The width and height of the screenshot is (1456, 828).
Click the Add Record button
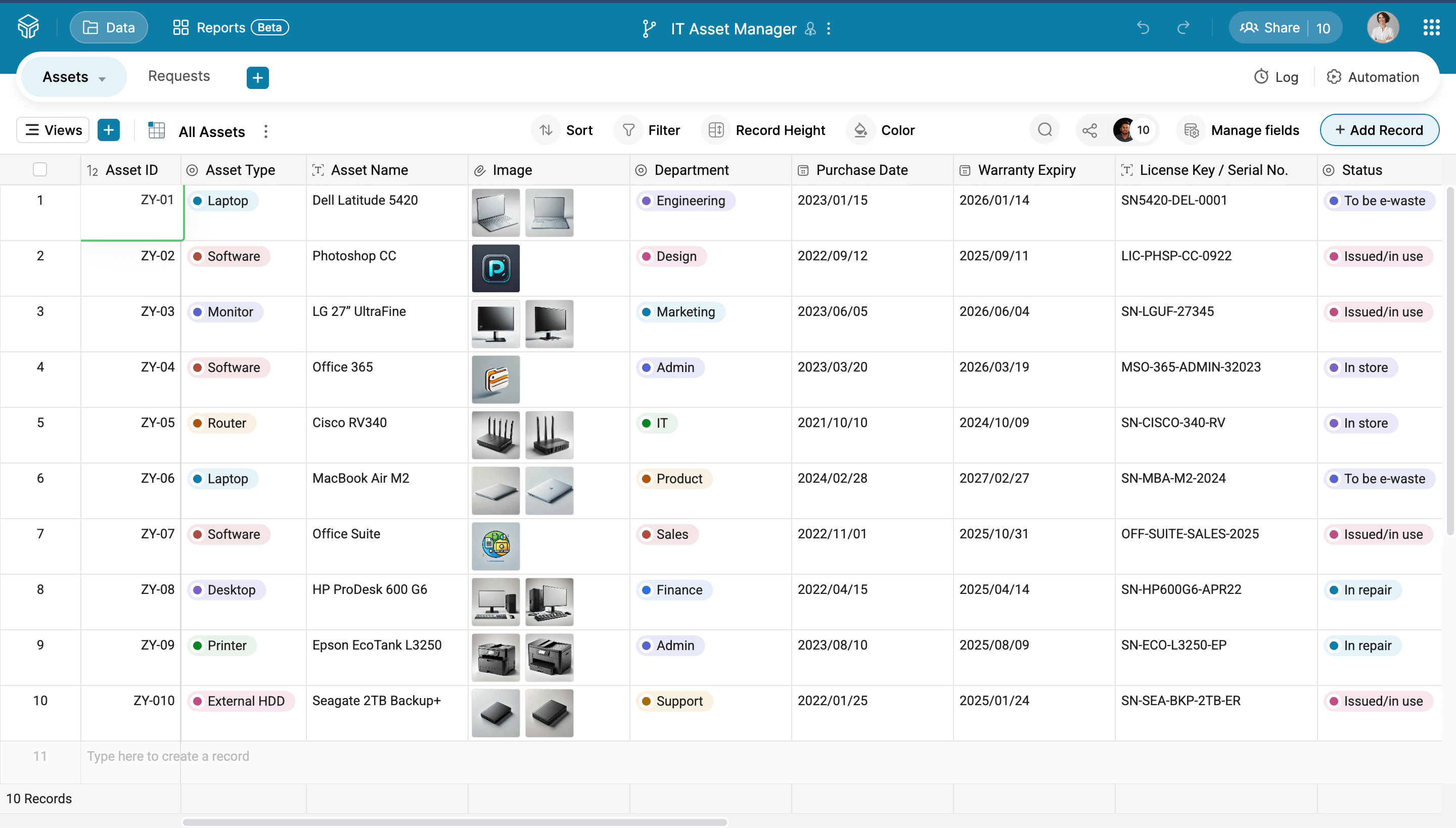click(x=1379, y=130)
